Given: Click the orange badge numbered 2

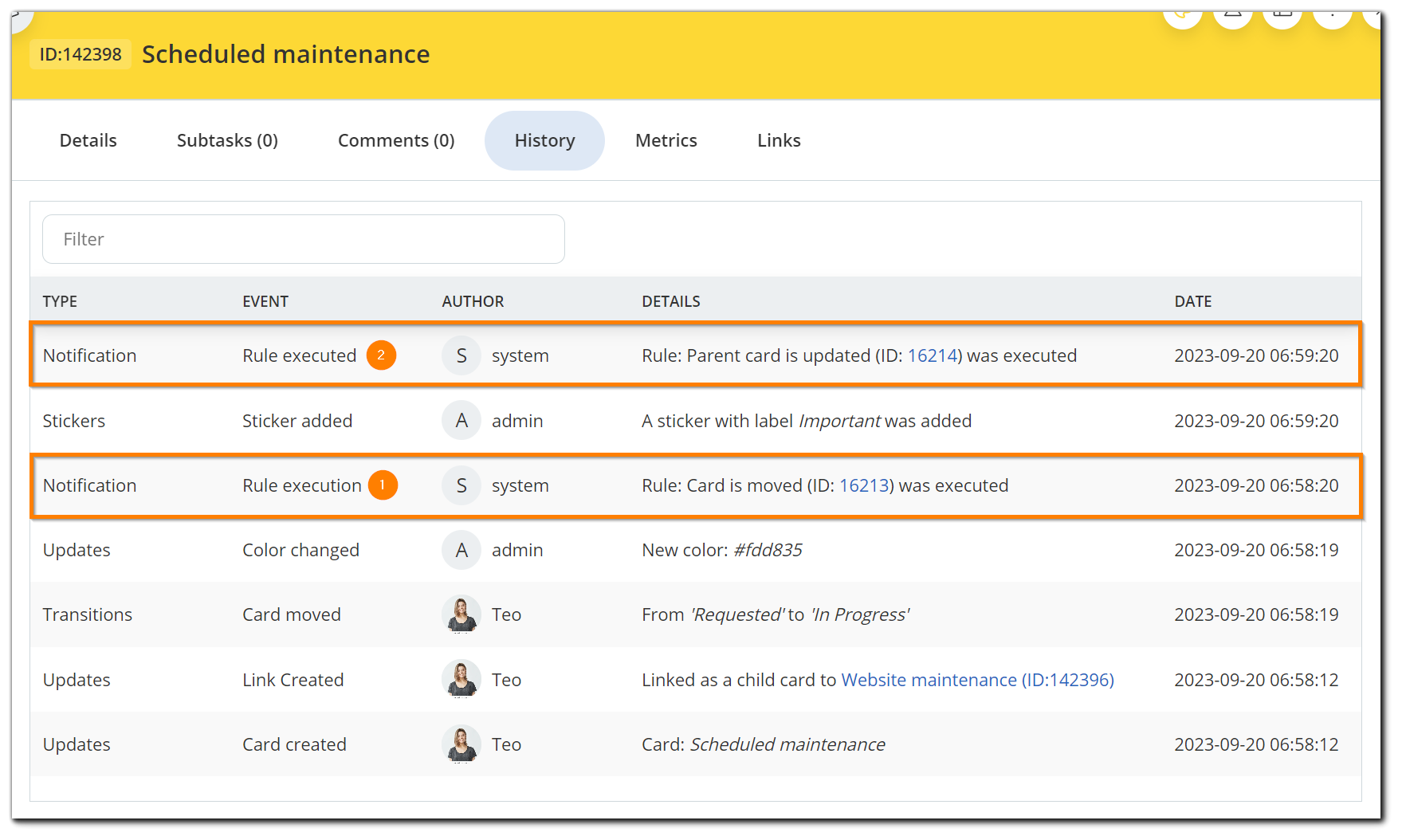Looking at the screenshot, I should [x=381, y=355].
